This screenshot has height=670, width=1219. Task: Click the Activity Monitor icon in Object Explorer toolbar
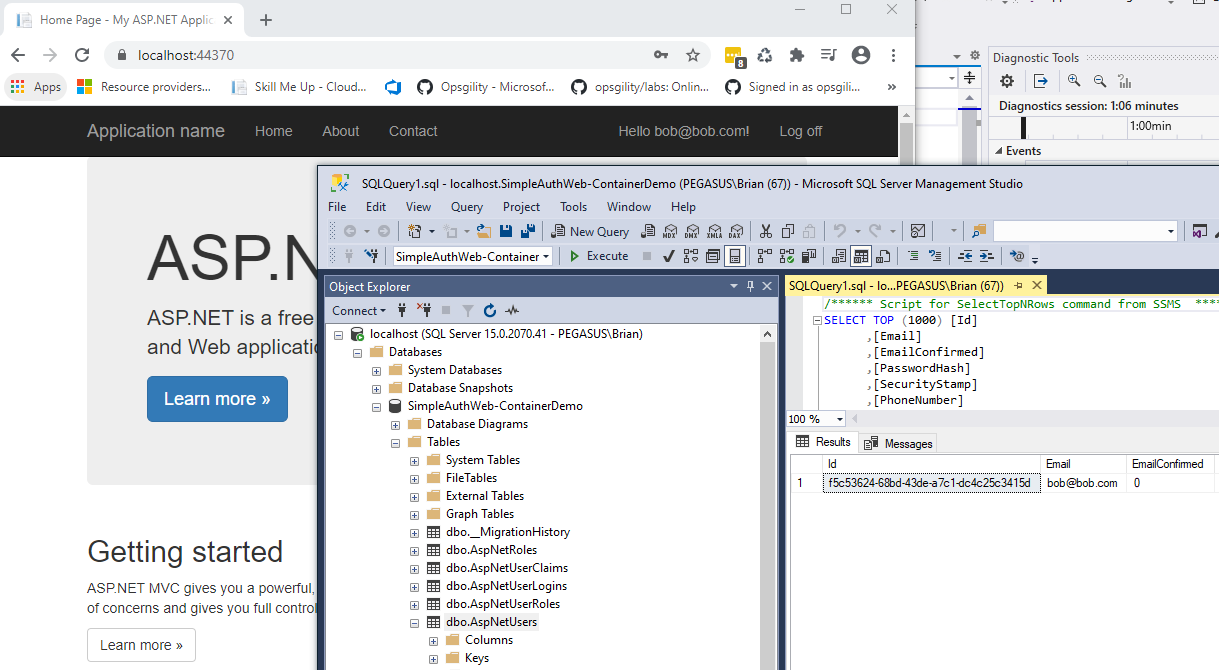(512, 311)
